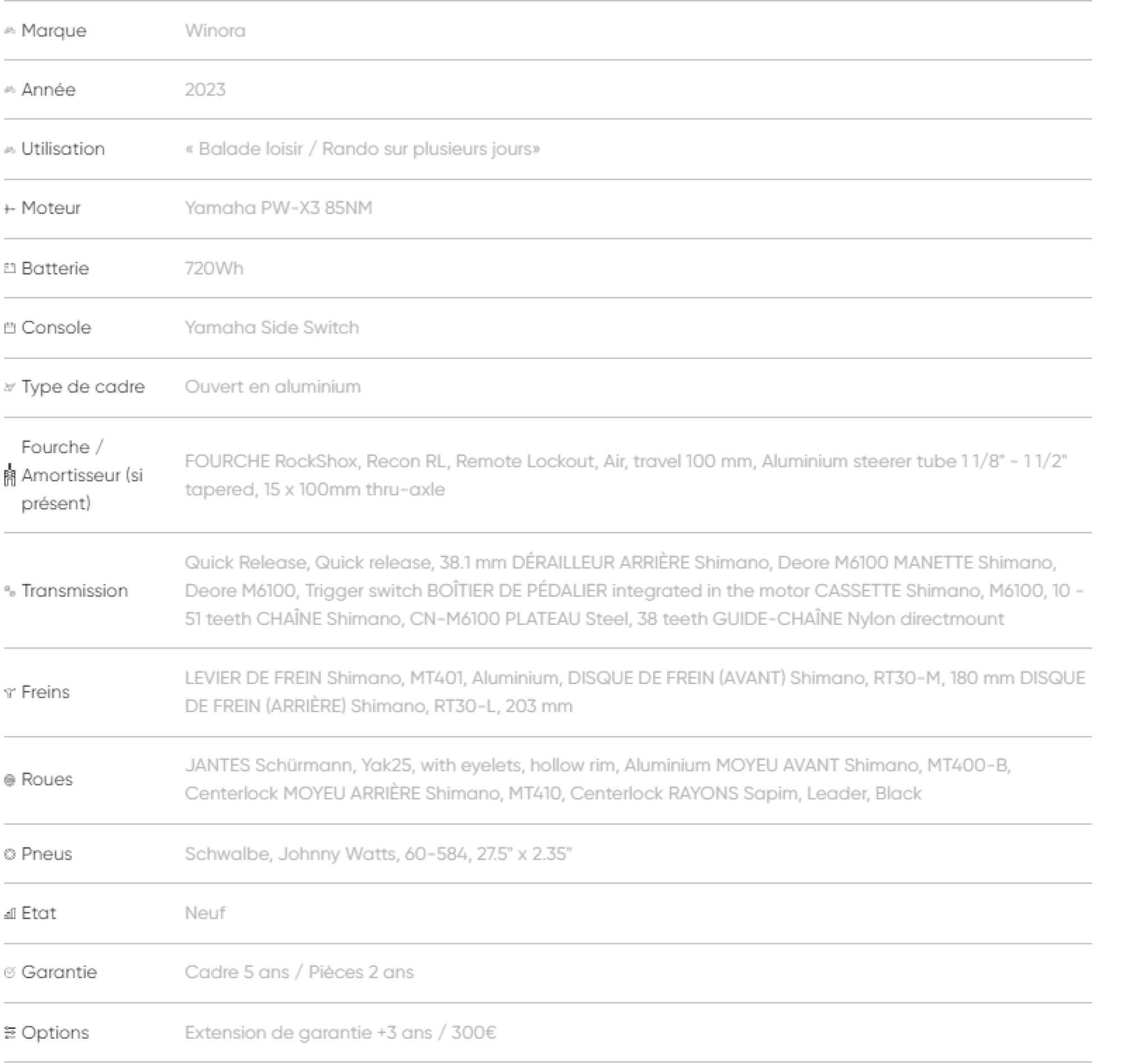The width and height of the screenshot is (1123, 1064).
Task: Click the display icon next to Console
Action: tap(10, 328)
